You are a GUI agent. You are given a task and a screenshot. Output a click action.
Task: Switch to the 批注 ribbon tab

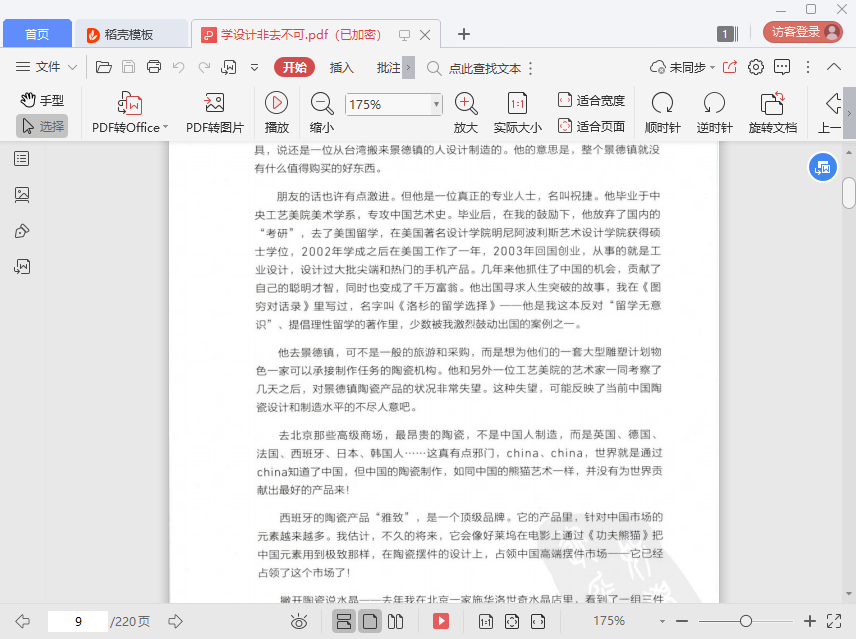(x=389, y=68)
